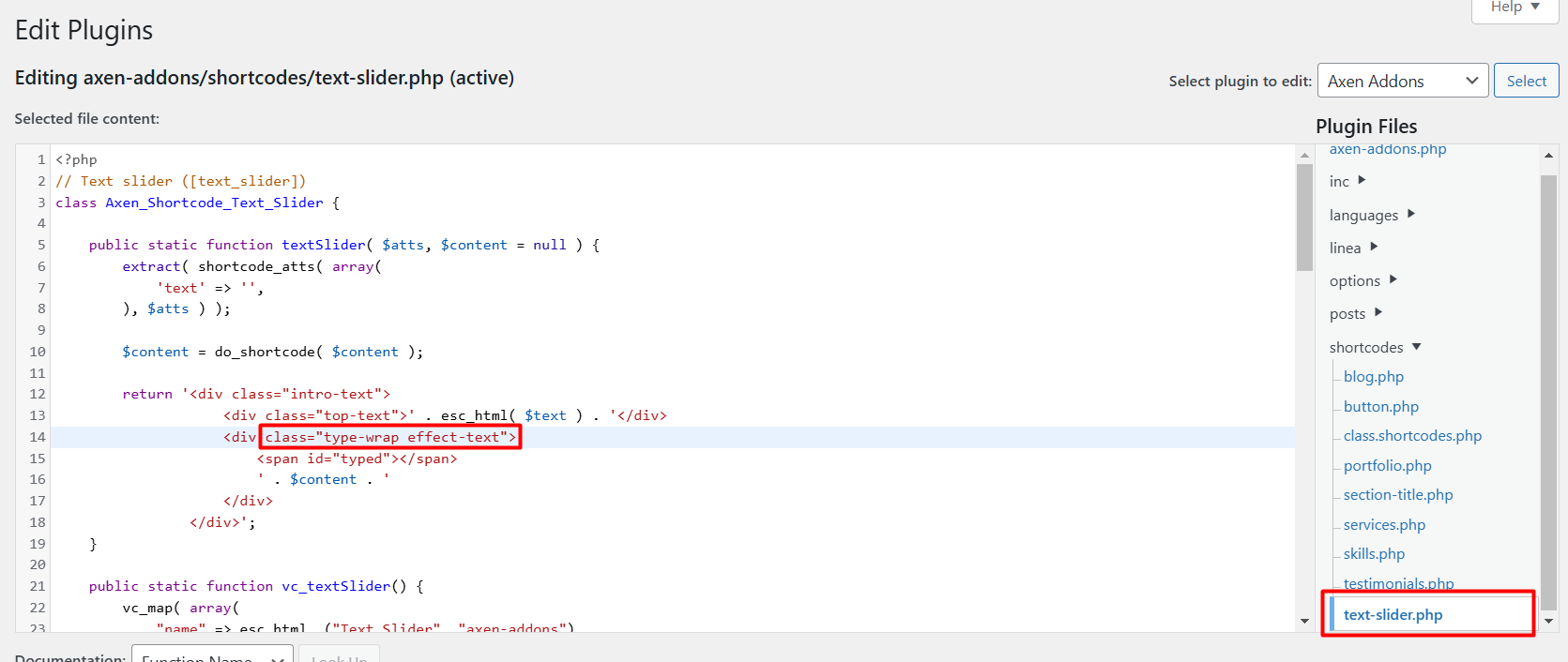Expand the languages folder
The image size is (1568, 662).
coord(1372,215)
